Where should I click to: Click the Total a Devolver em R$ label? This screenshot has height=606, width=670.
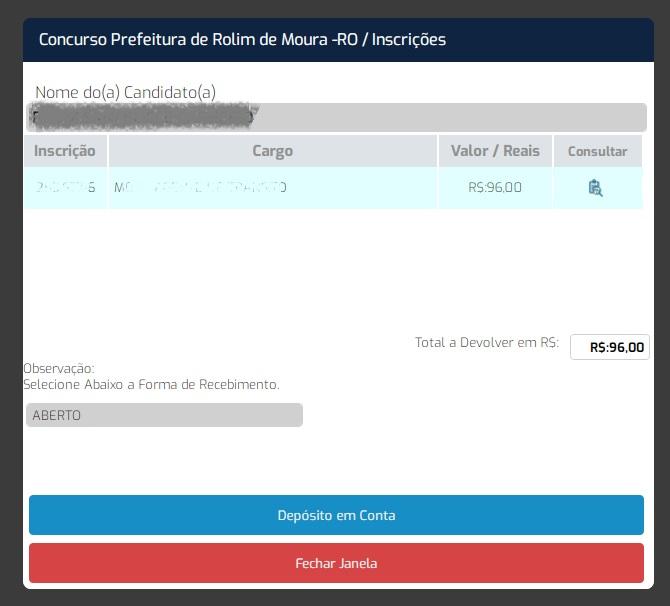point(487,343)
